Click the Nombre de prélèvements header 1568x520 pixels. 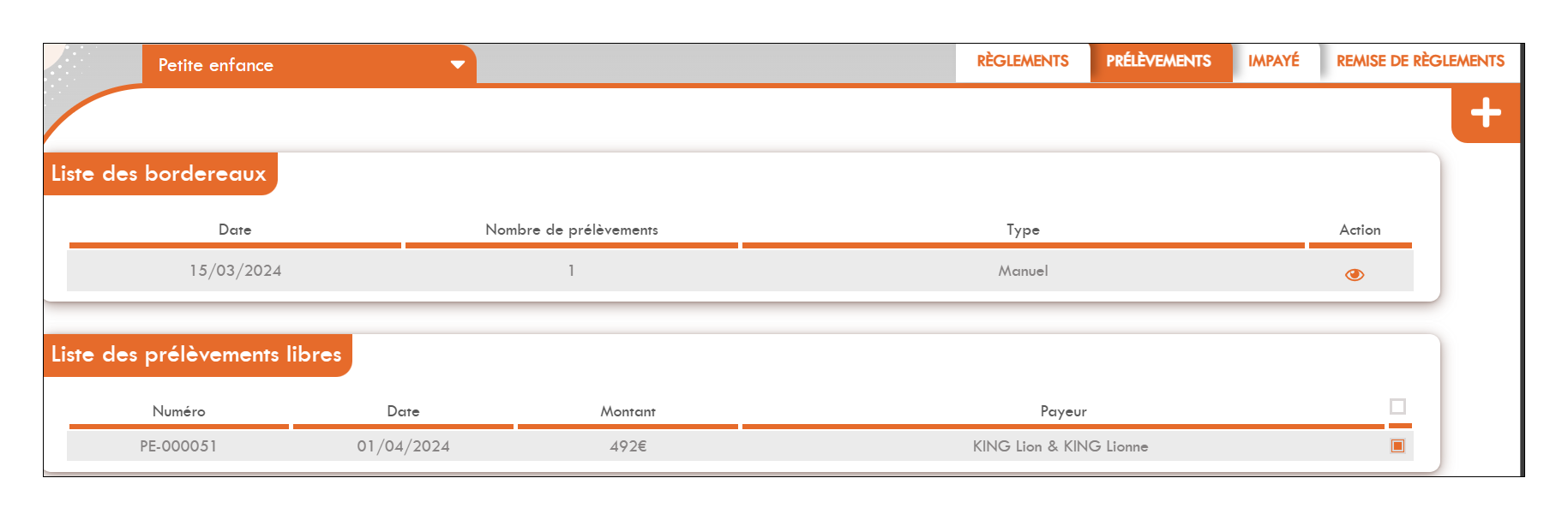(571, 230)
